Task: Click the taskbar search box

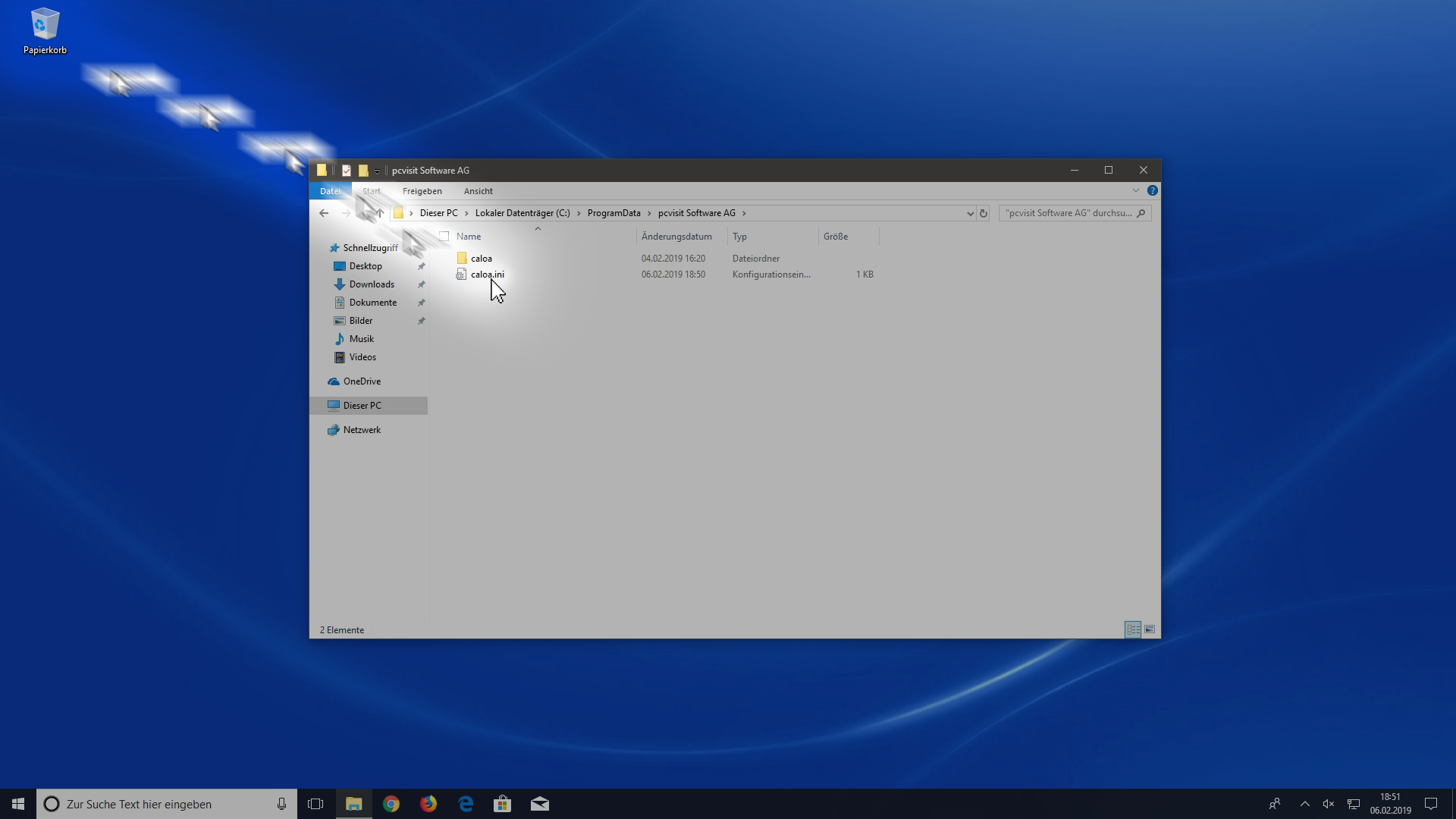Action: [166, 804]
